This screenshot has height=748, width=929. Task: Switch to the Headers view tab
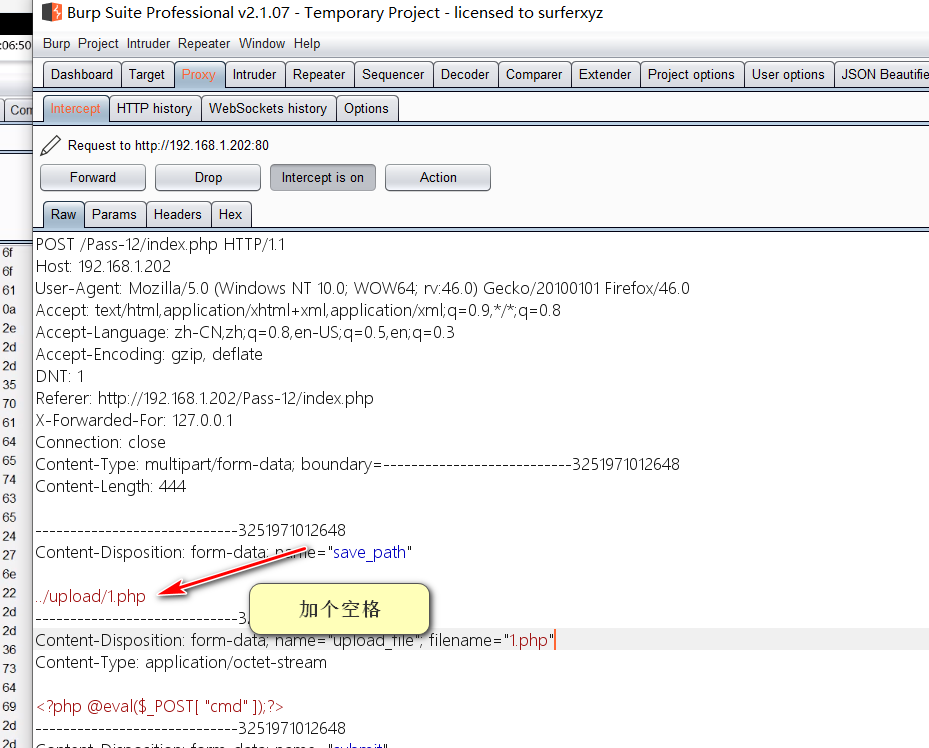[178, 214]
